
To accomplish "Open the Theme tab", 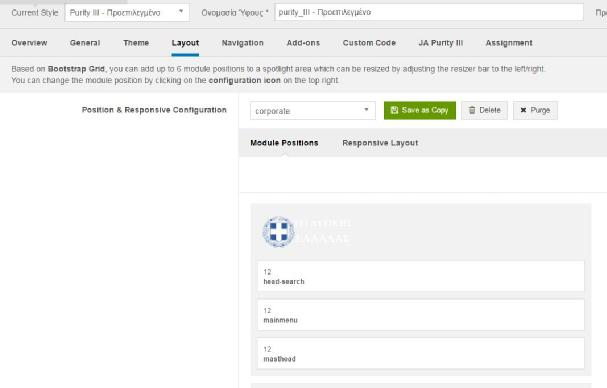I will [x=136, y=43].
